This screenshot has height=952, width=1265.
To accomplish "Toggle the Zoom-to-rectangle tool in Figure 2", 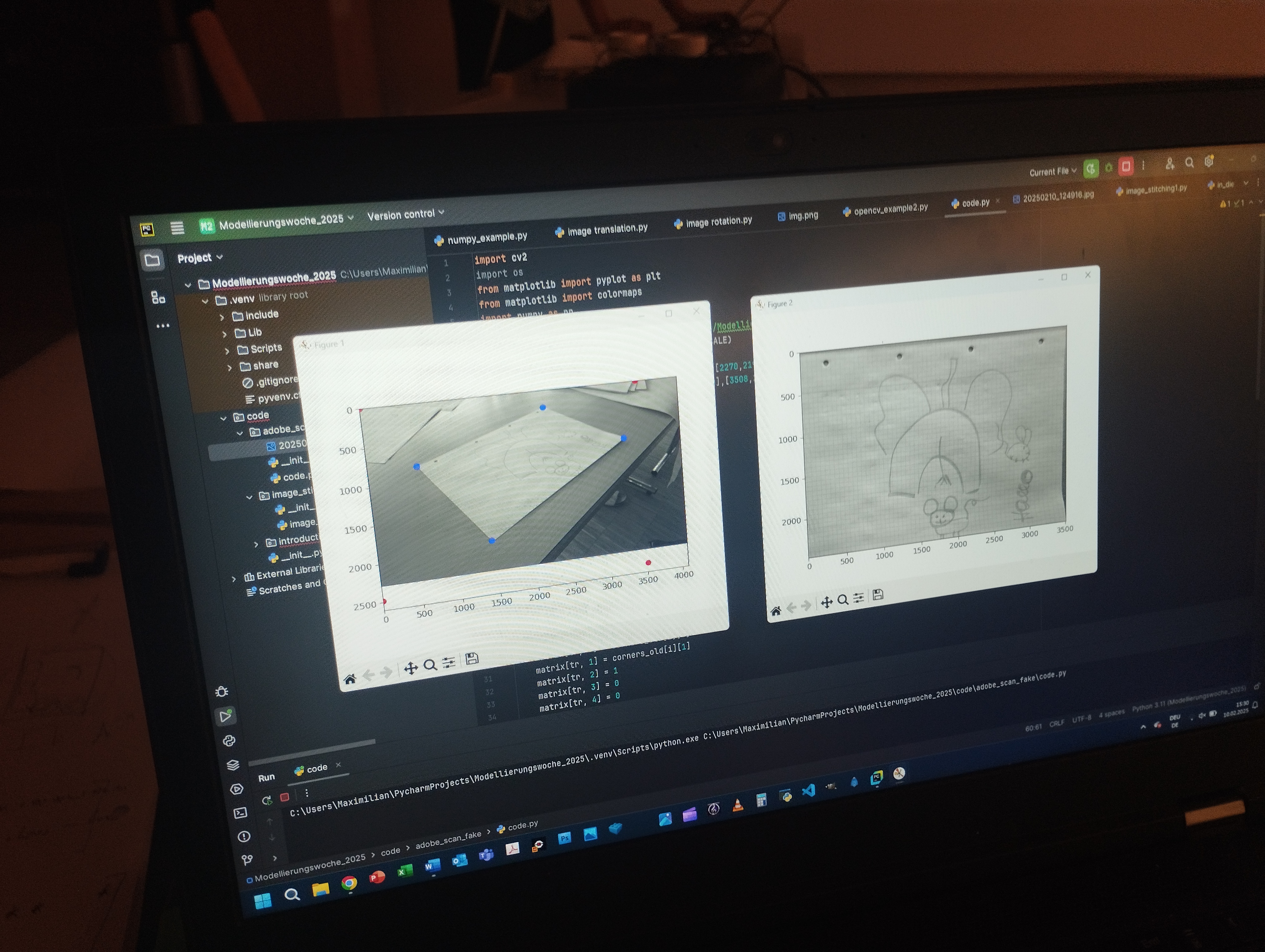I will click(842, 600).
